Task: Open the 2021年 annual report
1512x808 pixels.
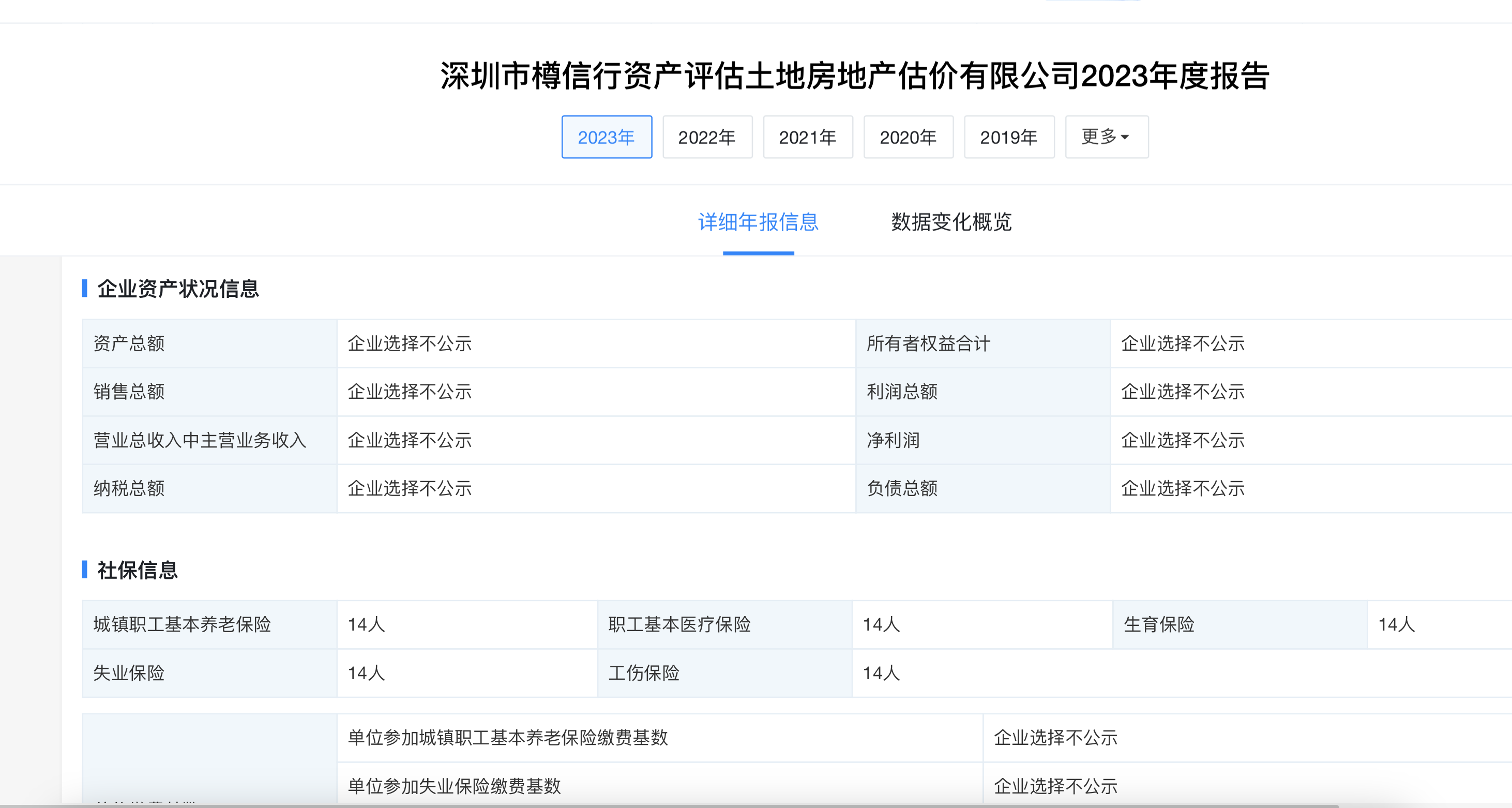Action: [x=808, y=137]
